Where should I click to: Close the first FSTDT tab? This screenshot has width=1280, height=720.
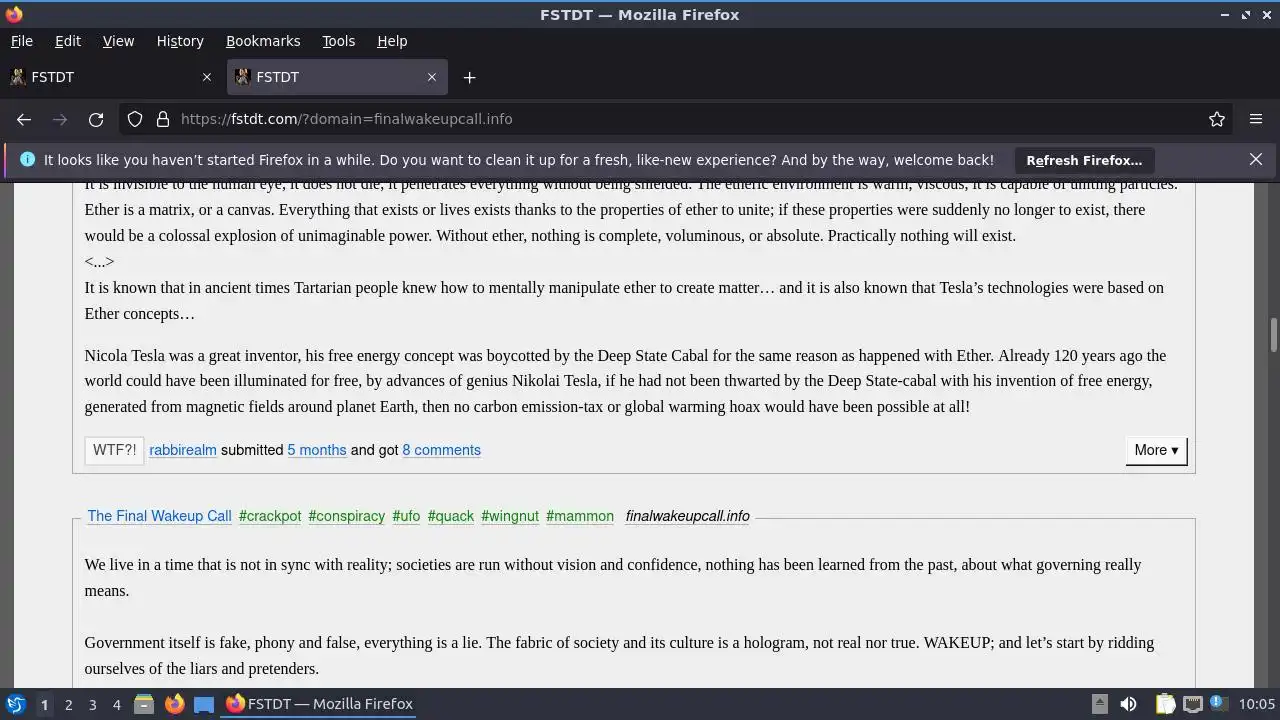(x=207, y=77)
